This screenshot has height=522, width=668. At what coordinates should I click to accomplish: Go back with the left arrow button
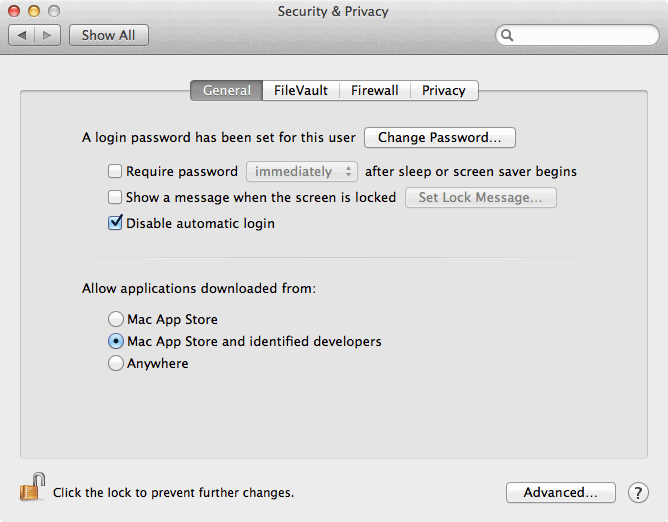tap(22, 35)
